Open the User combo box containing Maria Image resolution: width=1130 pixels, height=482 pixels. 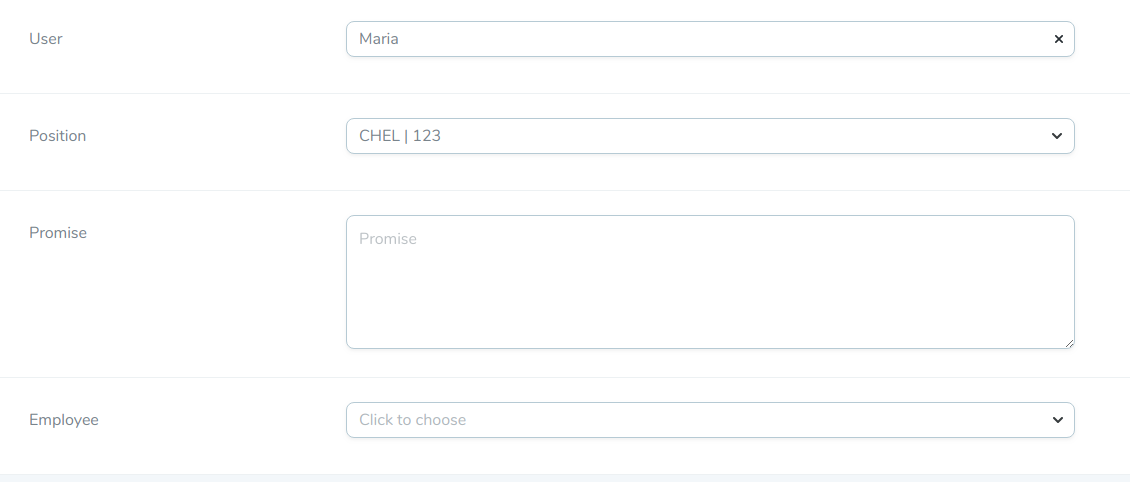700,39
